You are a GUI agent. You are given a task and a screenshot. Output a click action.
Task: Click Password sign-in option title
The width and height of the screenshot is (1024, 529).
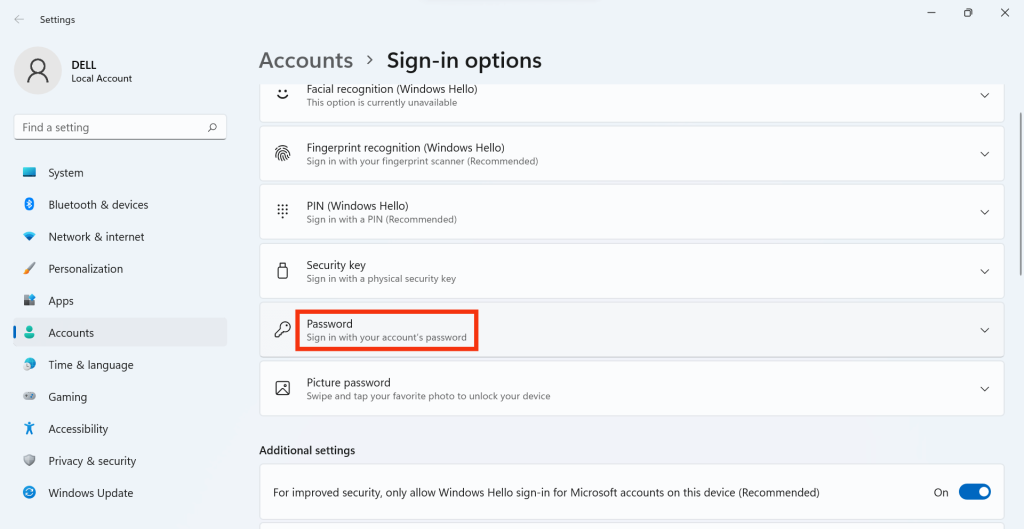tap(330, 323)
